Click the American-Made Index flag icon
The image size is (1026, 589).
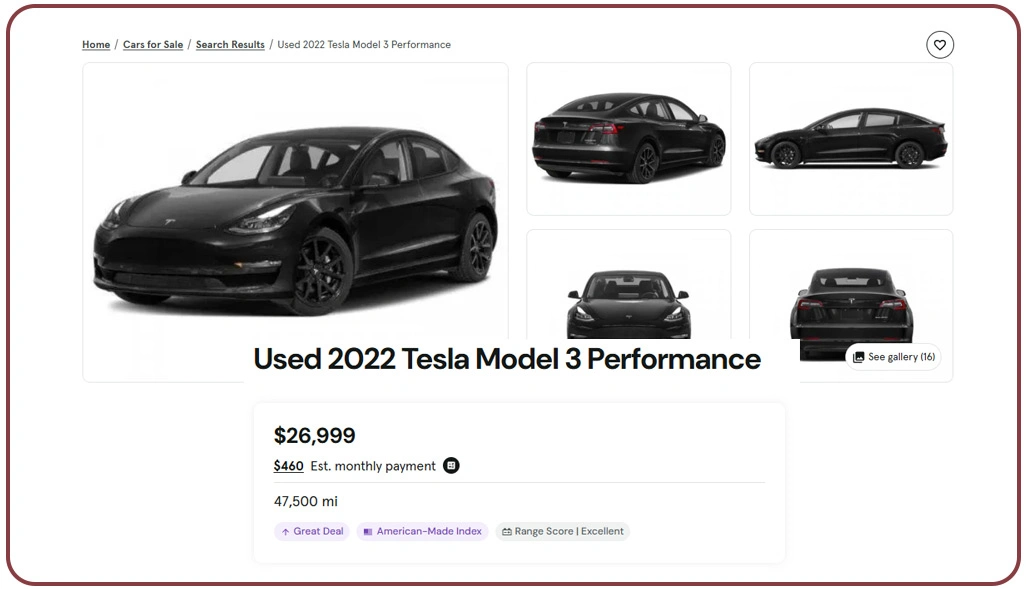[368, 532]
